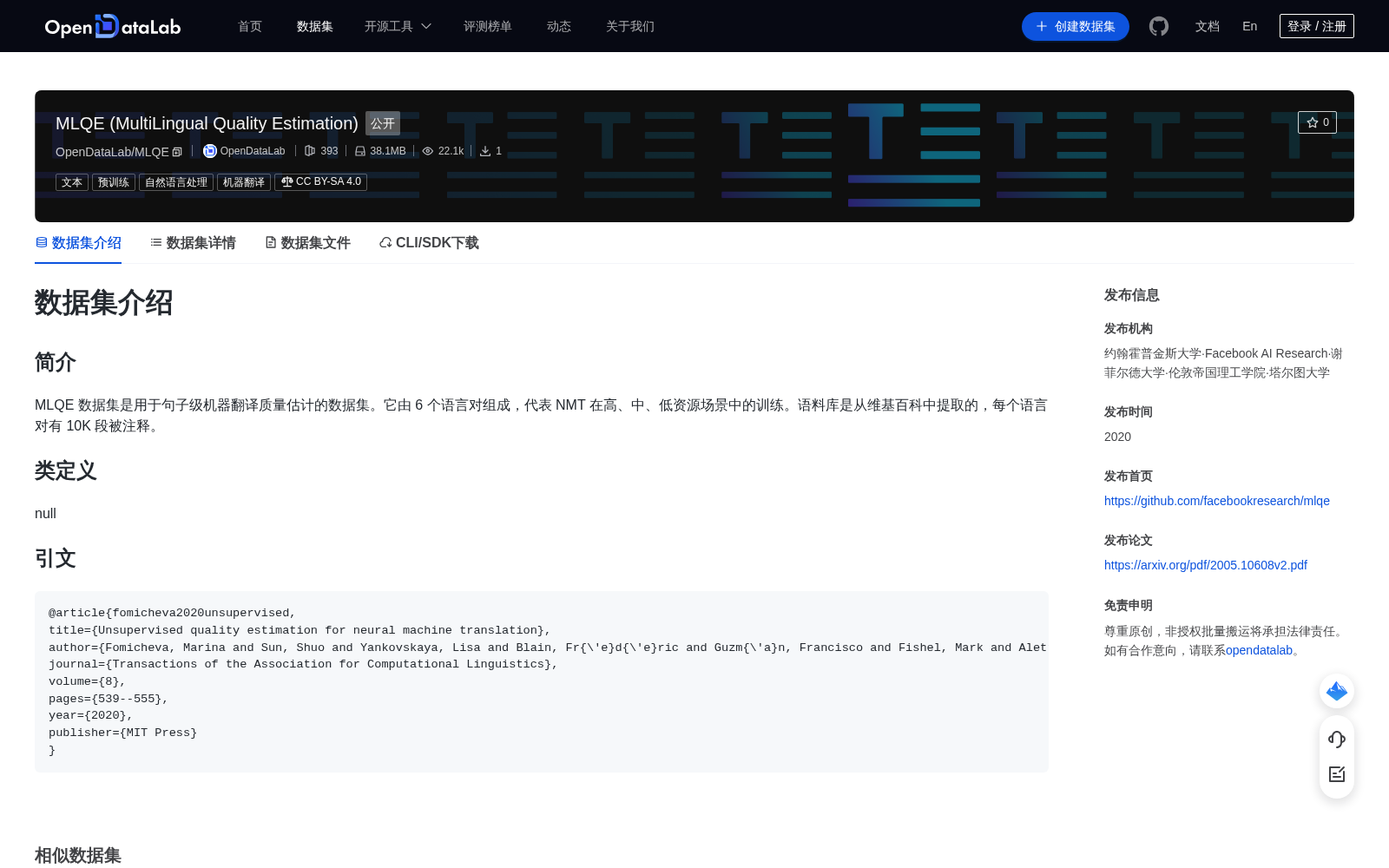This screenshot has height=868, width=1389.
Task: Open the GitHub icon link
Action: pos(1159,26)
